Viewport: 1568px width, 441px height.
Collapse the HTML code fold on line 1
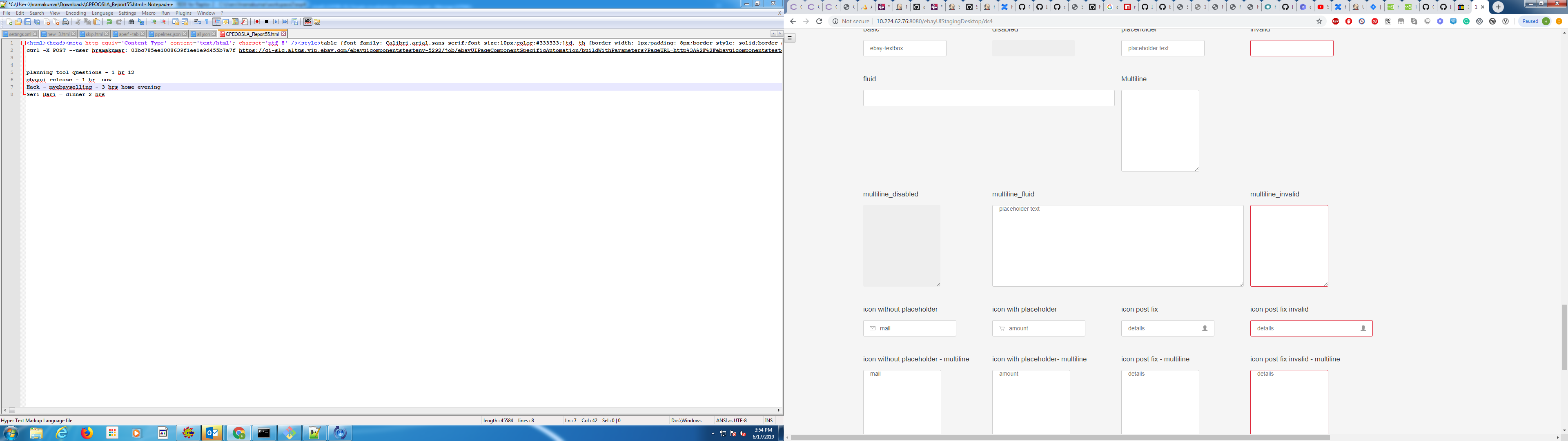(24, 43)
